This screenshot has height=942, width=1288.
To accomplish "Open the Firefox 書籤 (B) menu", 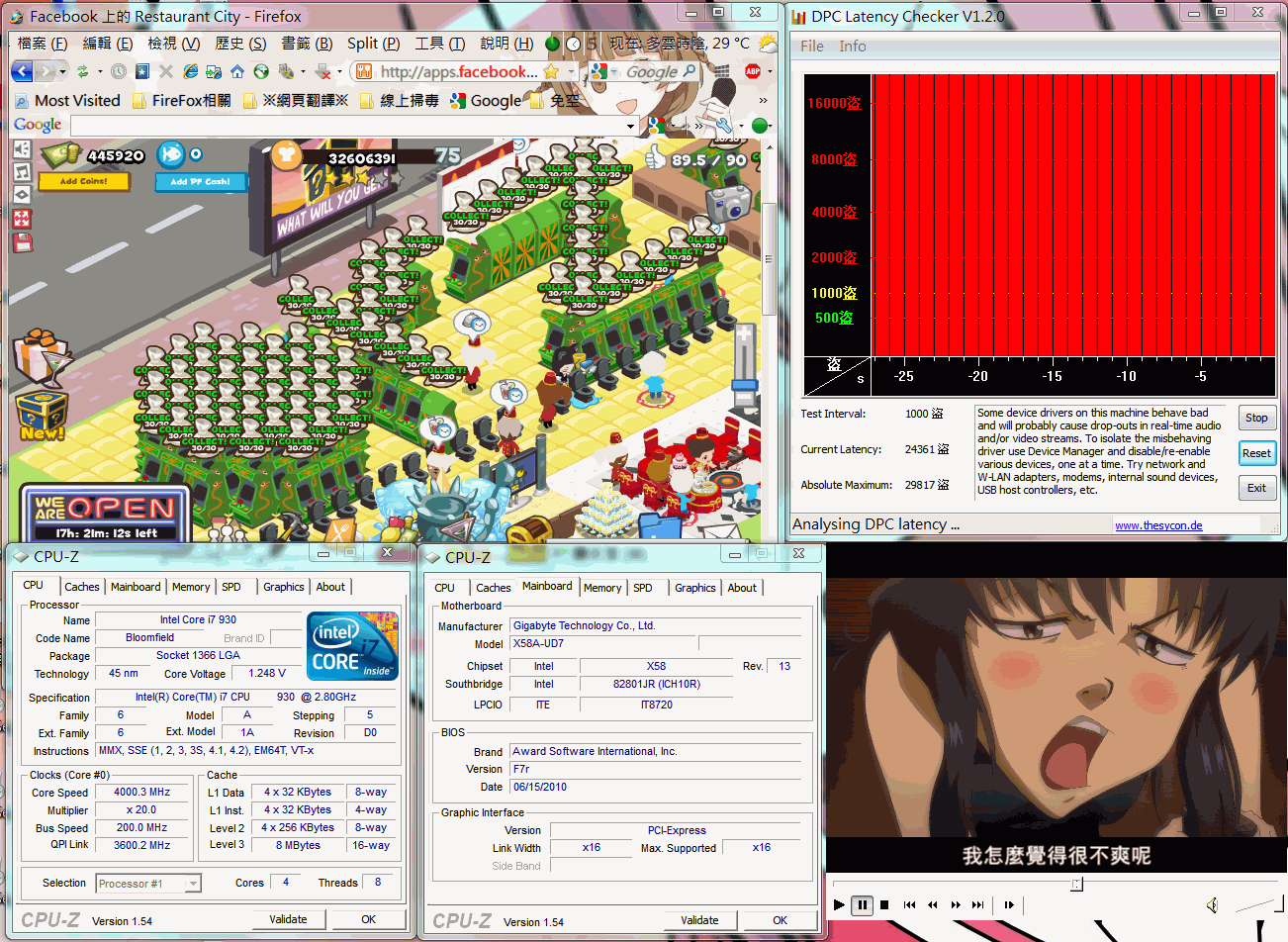I will pyautogui.click(x=308, y=44).
